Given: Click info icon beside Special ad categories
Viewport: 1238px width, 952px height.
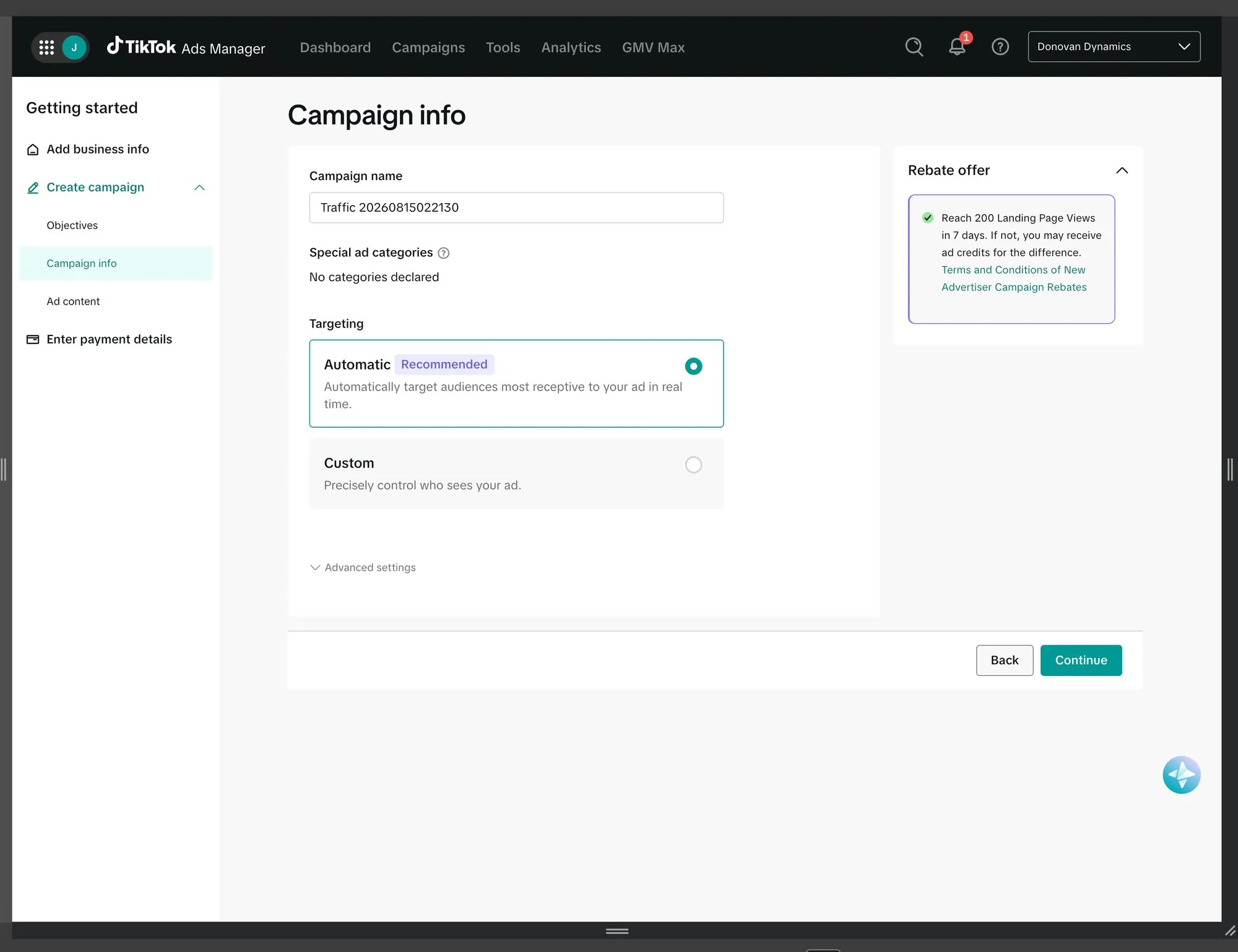Looking at the screenshot, I should pos(443,253).
